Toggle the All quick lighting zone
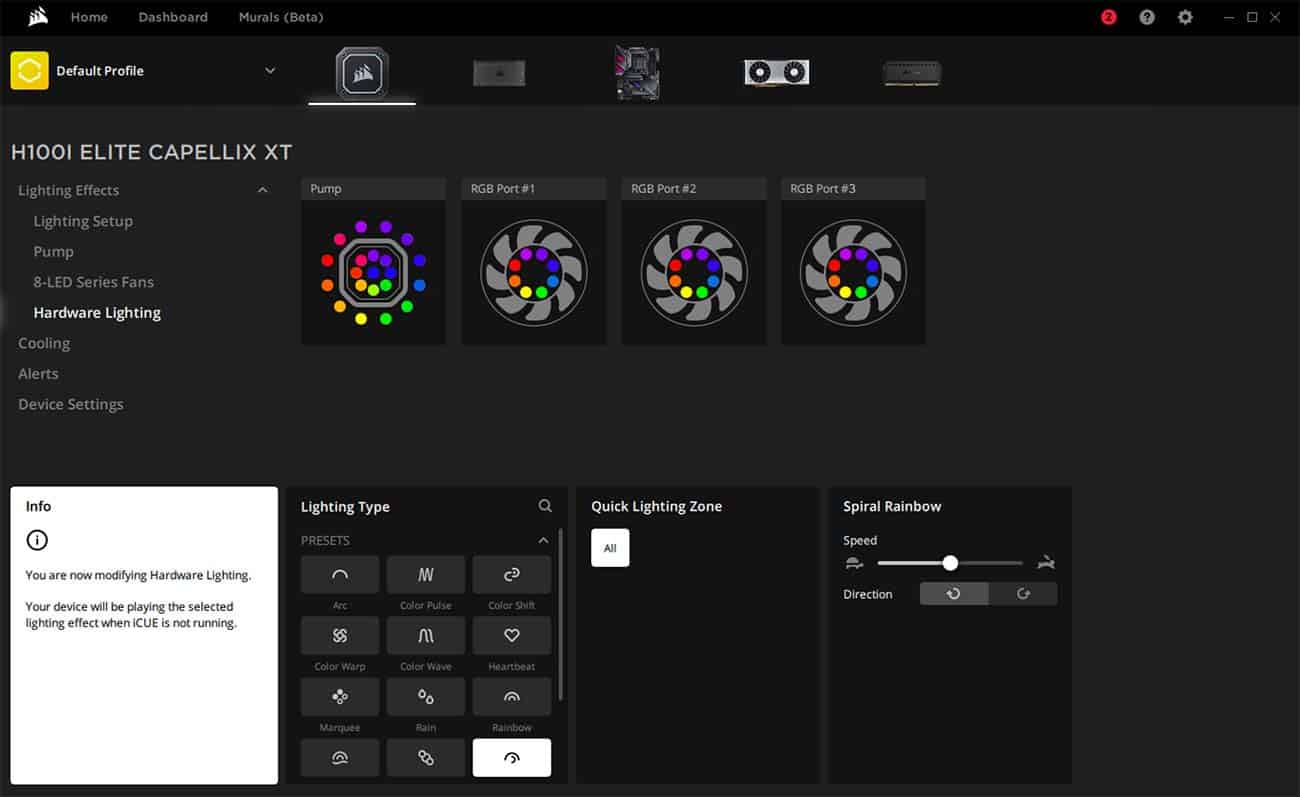Image resolution: width=1300 pixels, height=797 pixels. (610, 548)
